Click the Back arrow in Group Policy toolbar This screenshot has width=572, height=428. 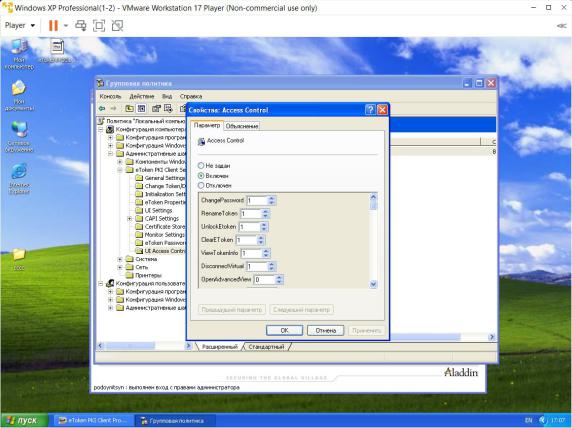pyautogui.click(x=102, y=108)
